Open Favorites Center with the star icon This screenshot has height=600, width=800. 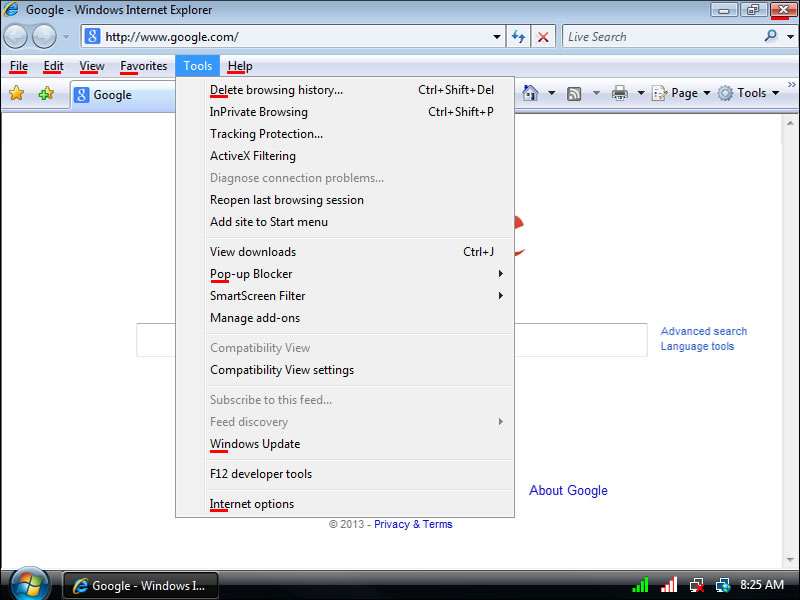click(16, 94)
